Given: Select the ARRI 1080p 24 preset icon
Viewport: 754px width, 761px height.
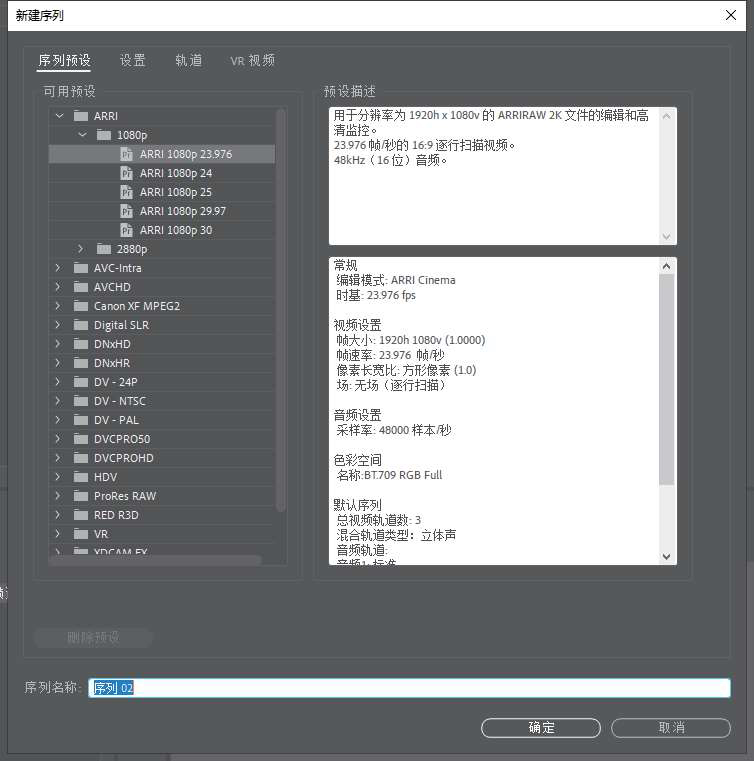Looking at the screenshot, I should [126, 173].
